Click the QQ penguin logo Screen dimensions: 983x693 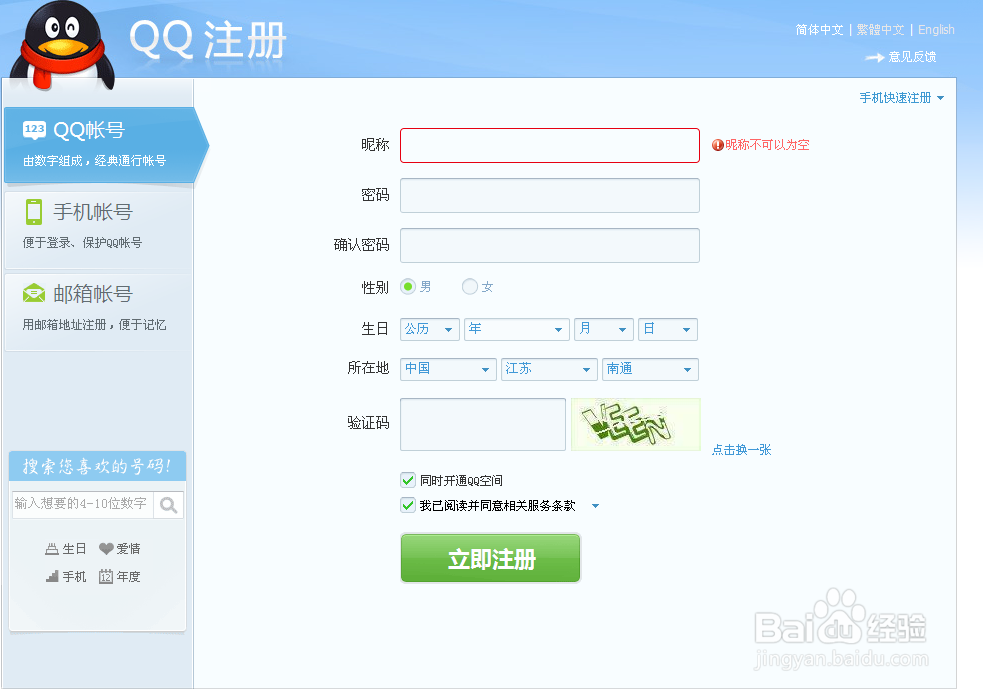click(63, 45)
